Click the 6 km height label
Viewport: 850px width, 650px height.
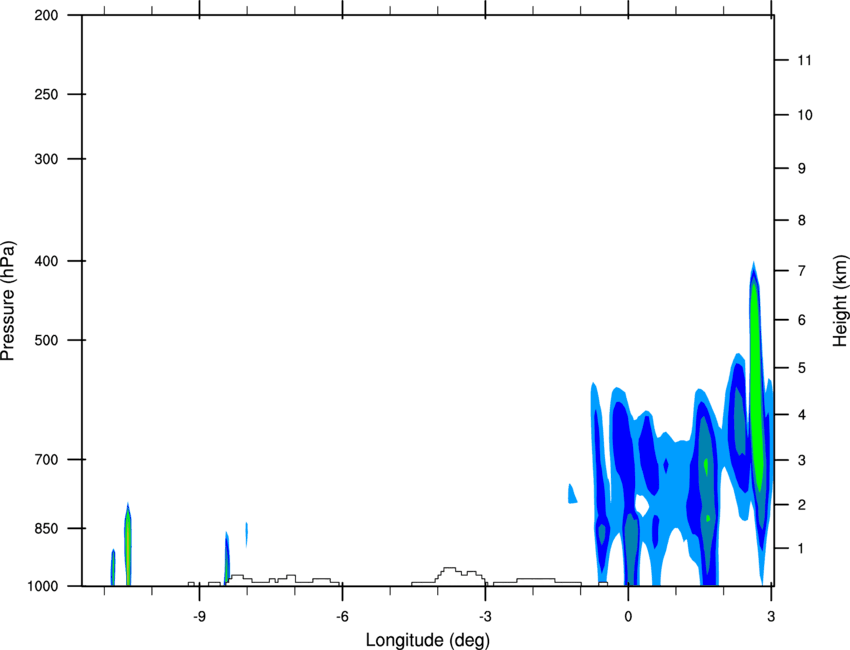point(802,320)
